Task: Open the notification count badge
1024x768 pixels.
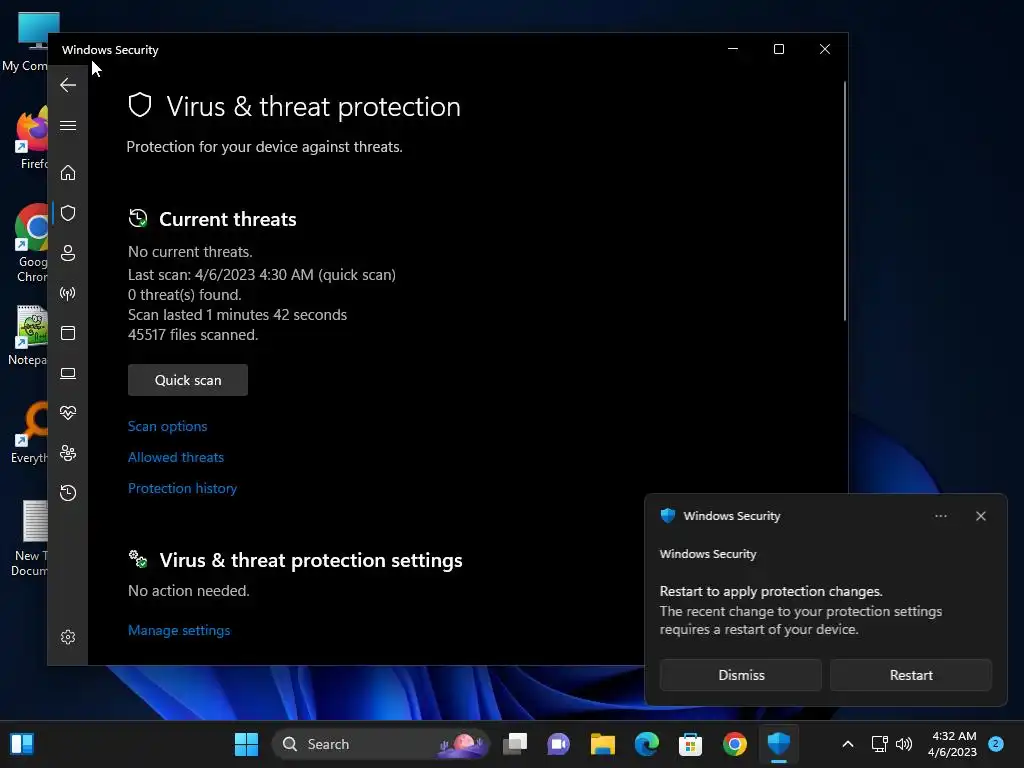Action: pos(996,743)
